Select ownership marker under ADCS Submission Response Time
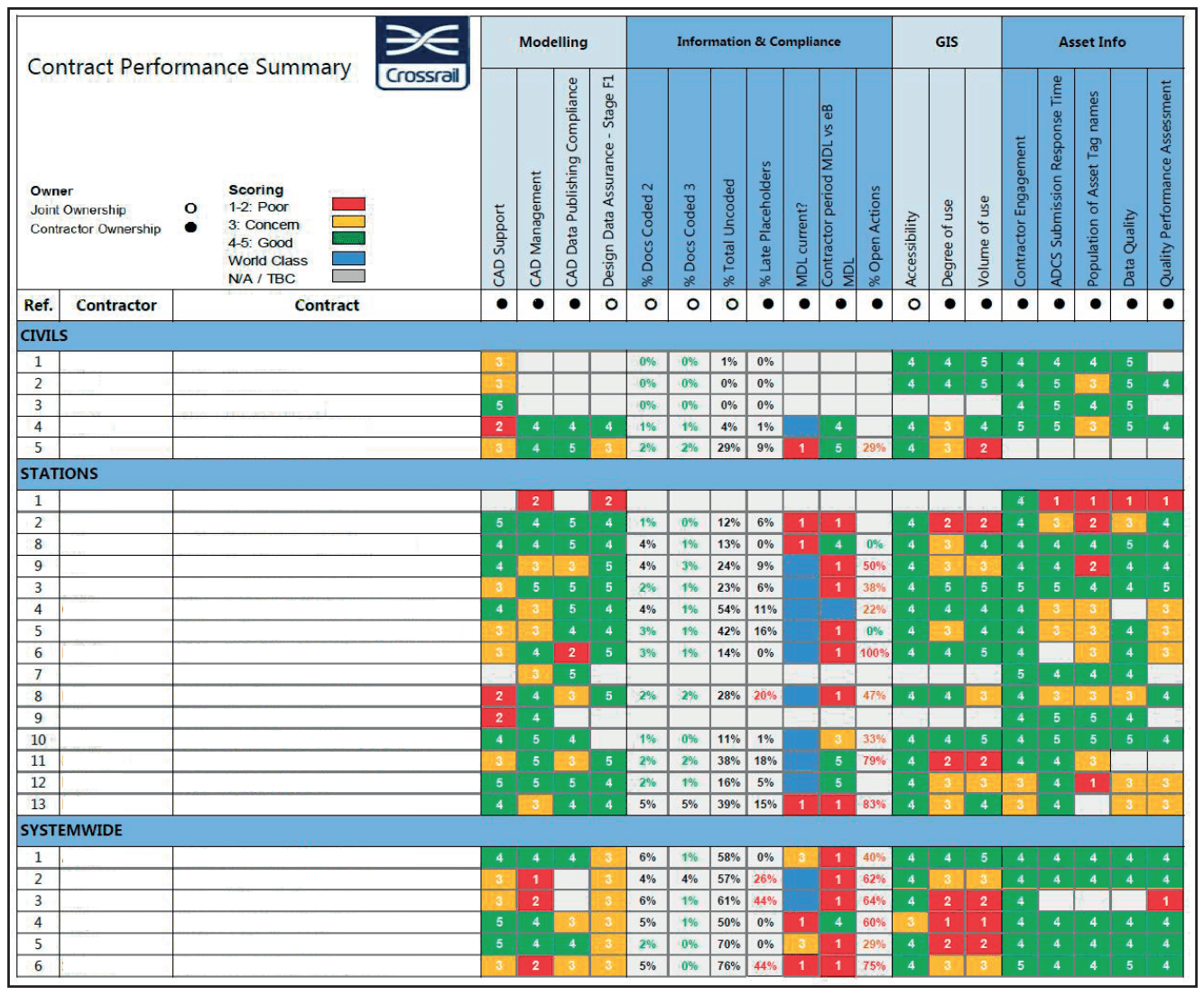Viewport: 1204px width, 996px height. [1059, 304]
